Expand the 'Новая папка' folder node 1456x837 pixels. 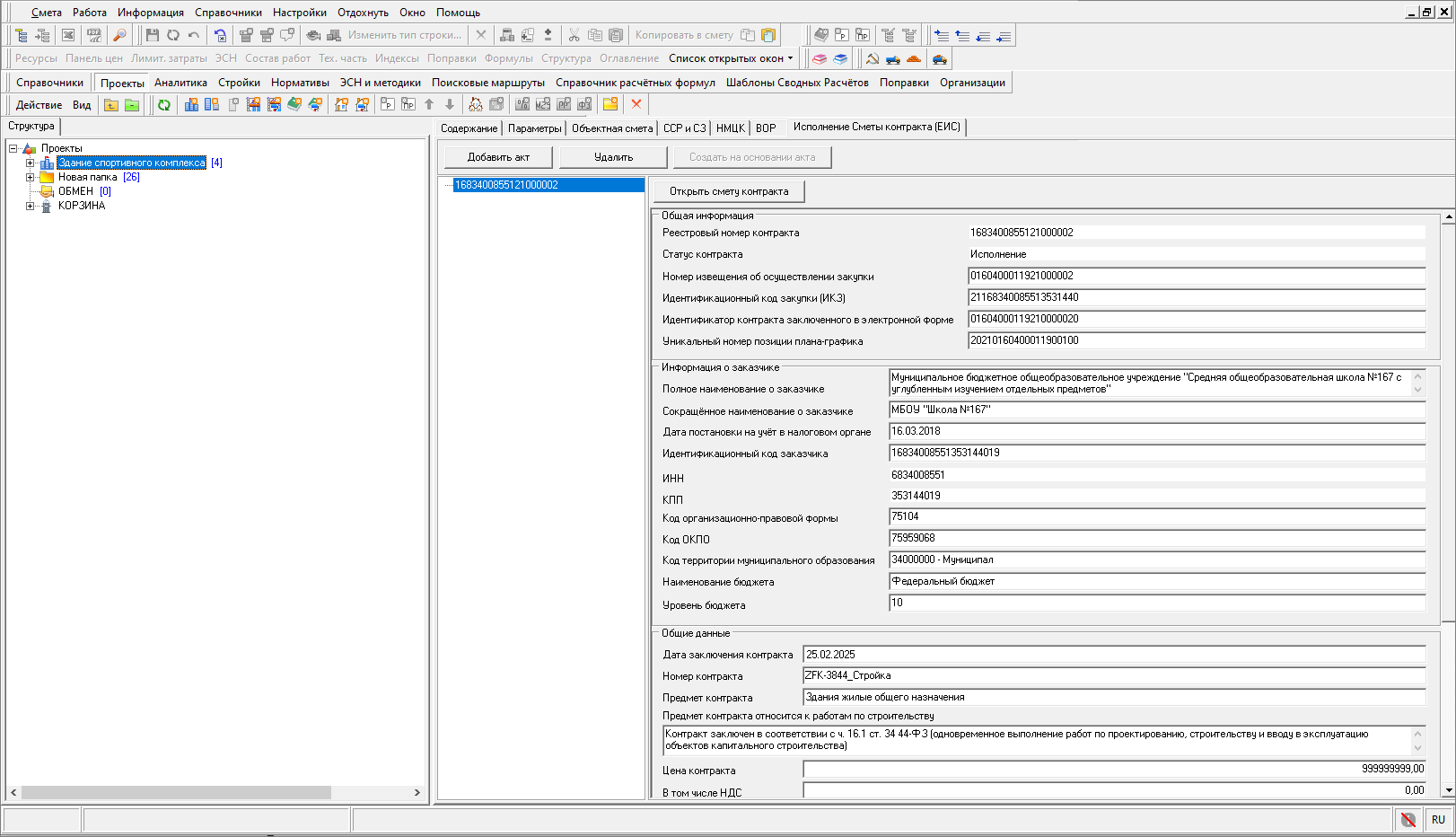tap(30, 178)
